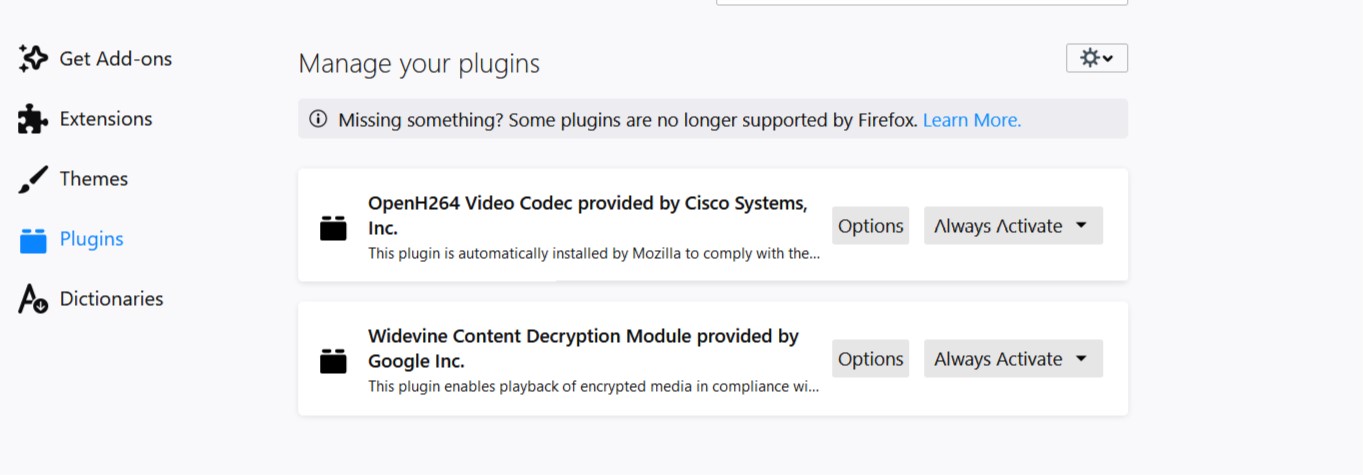Click the search field at top
Image resolution: width=1363 pixels, height=475 pixels.
click(x=921, y=3)
